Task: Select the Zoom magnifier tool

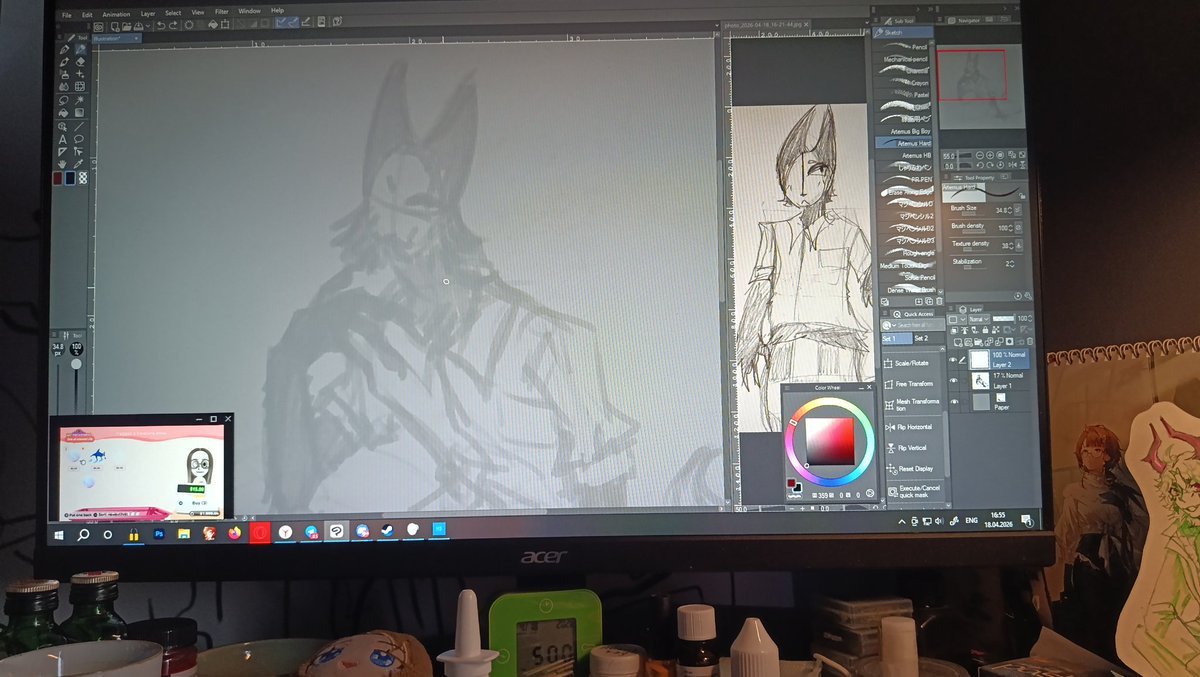Action: tap(62, 127)
